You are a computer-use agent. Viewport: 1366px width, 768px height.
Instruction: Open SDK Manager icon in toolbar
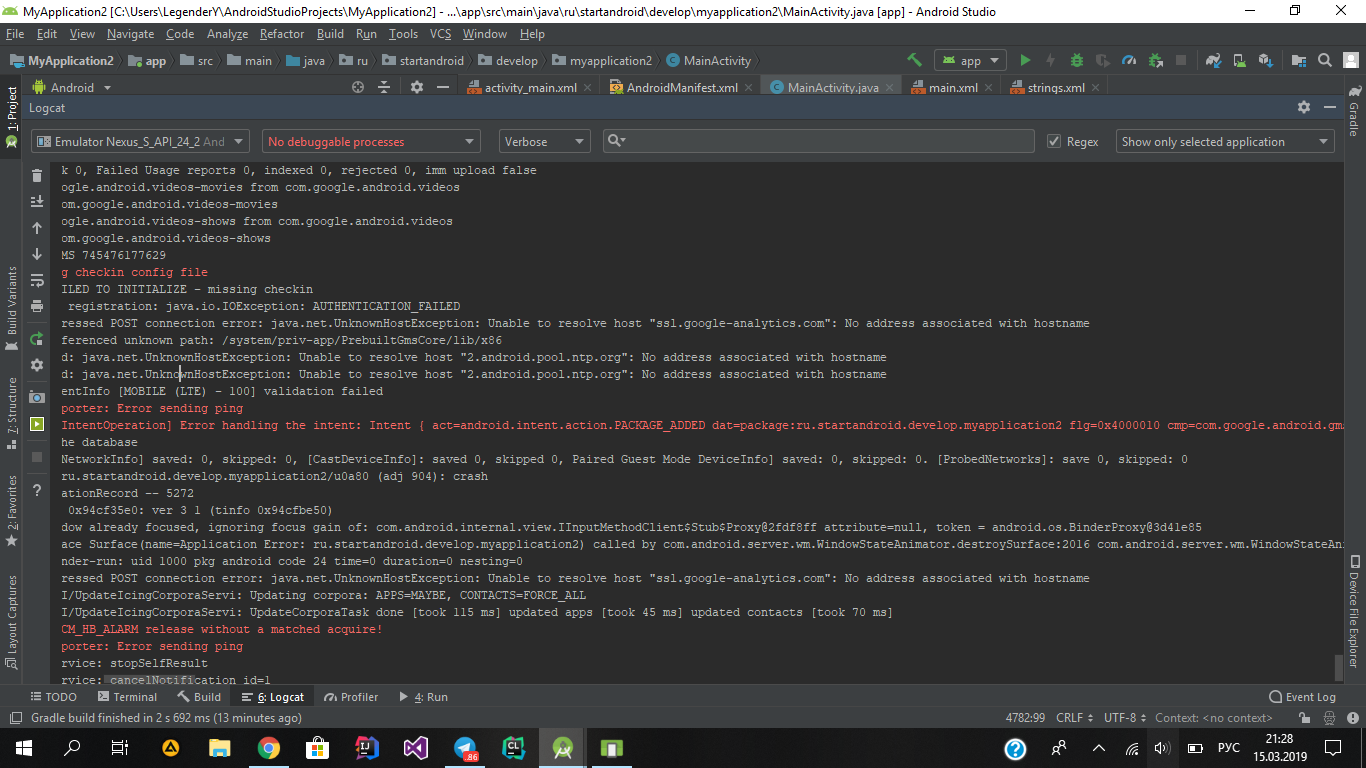[x=1266, y=60]
